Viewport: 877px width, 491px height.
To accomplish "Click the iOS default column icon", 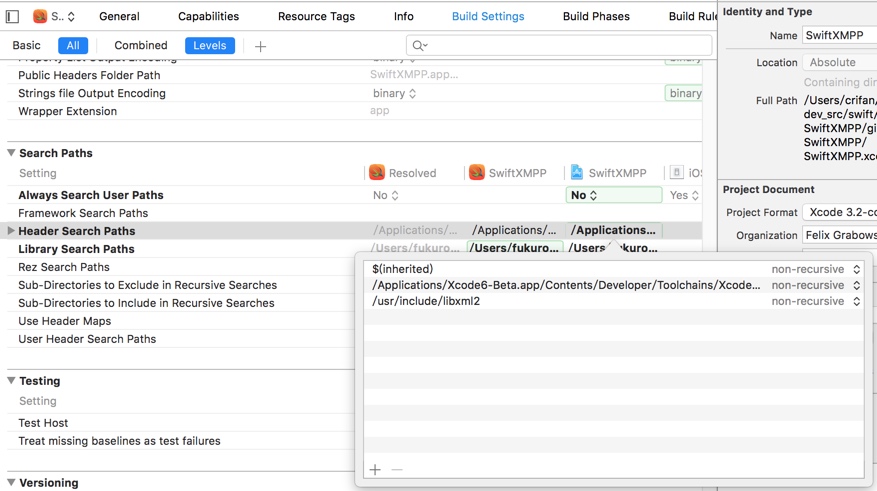I will [676, 172].
